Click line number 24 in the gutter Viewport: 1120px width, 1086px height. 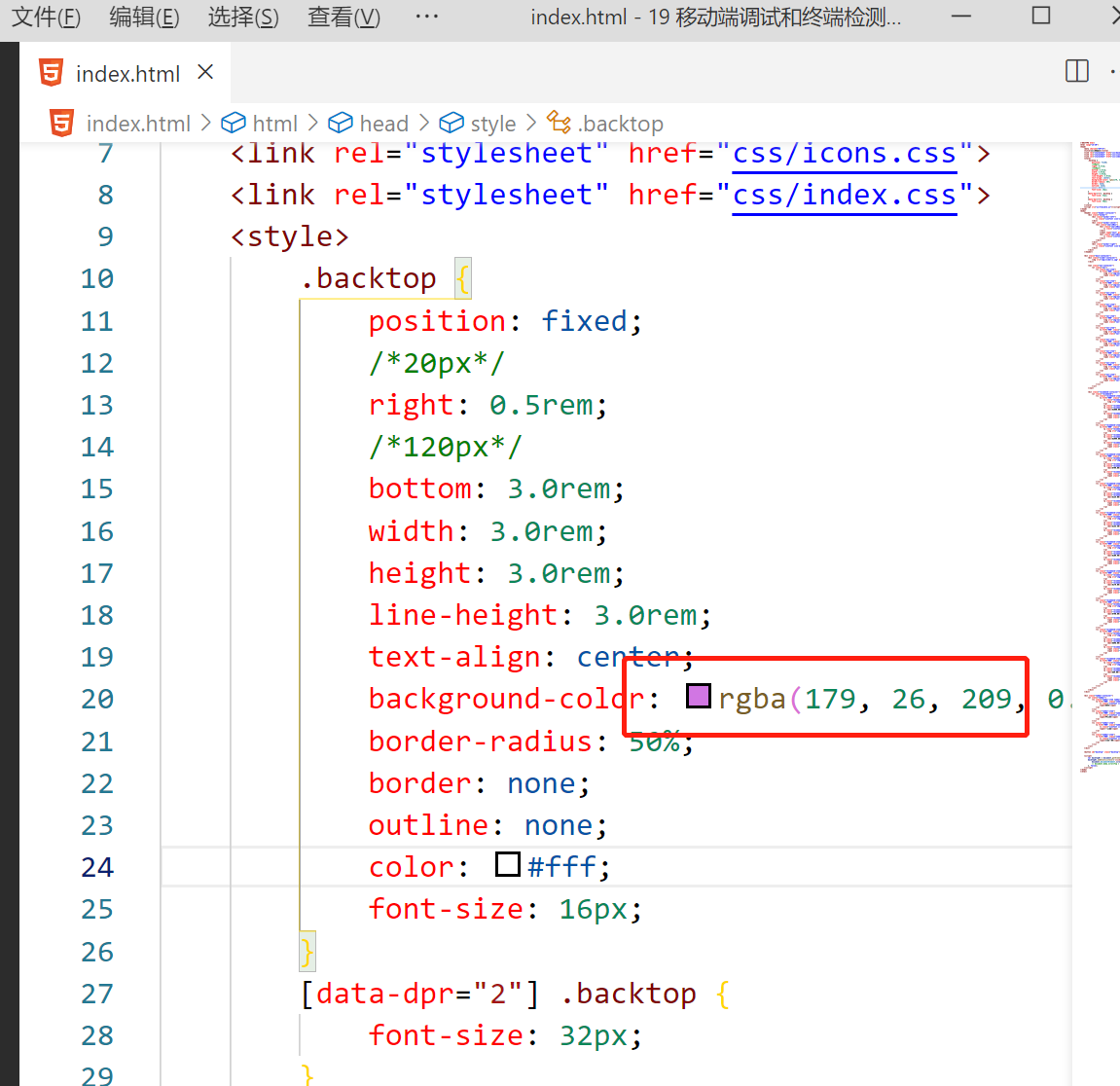[x=97, y=867]
